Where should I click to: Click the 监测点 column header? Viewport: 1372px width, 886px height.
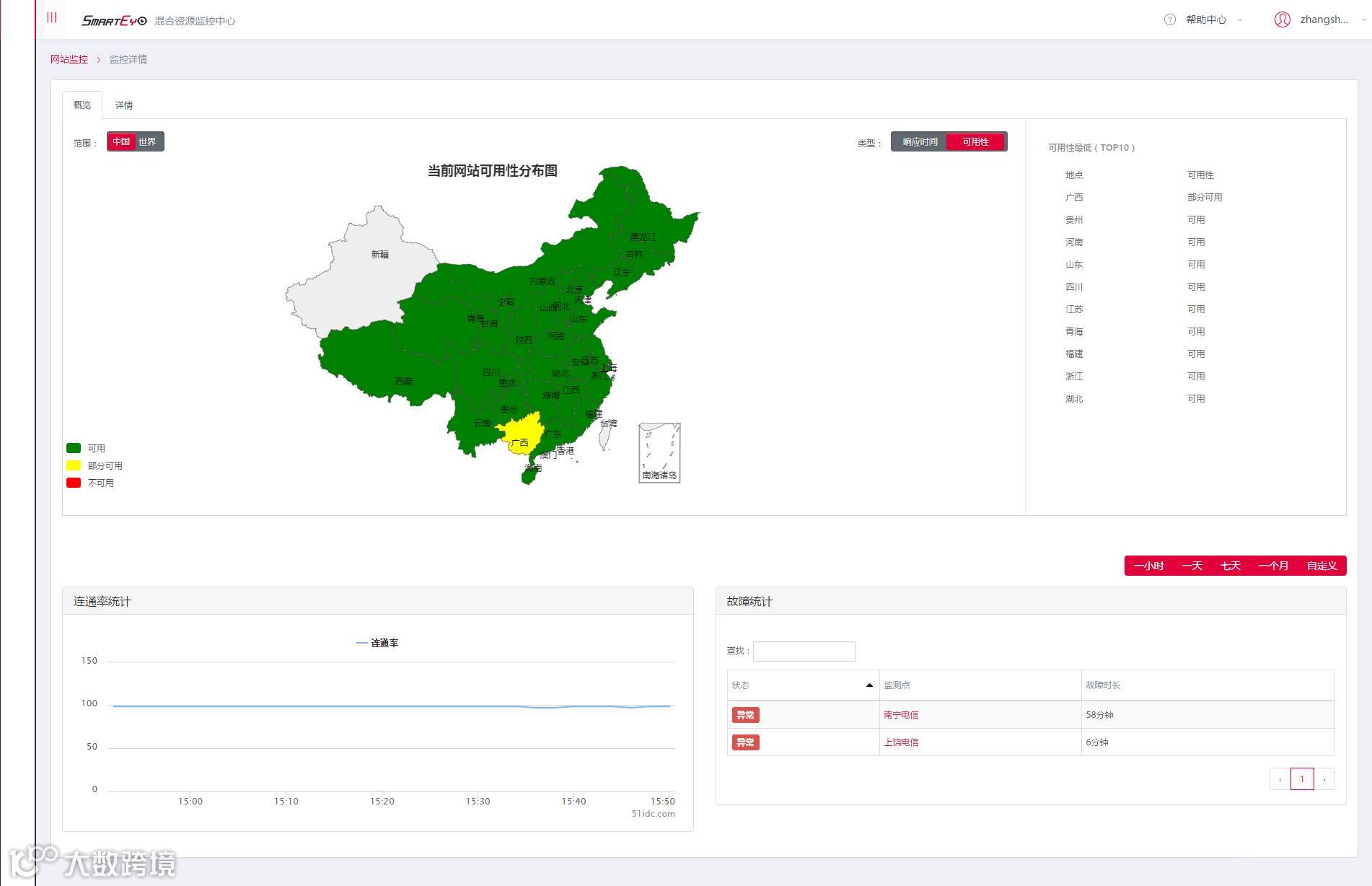[x=980, y=685]
